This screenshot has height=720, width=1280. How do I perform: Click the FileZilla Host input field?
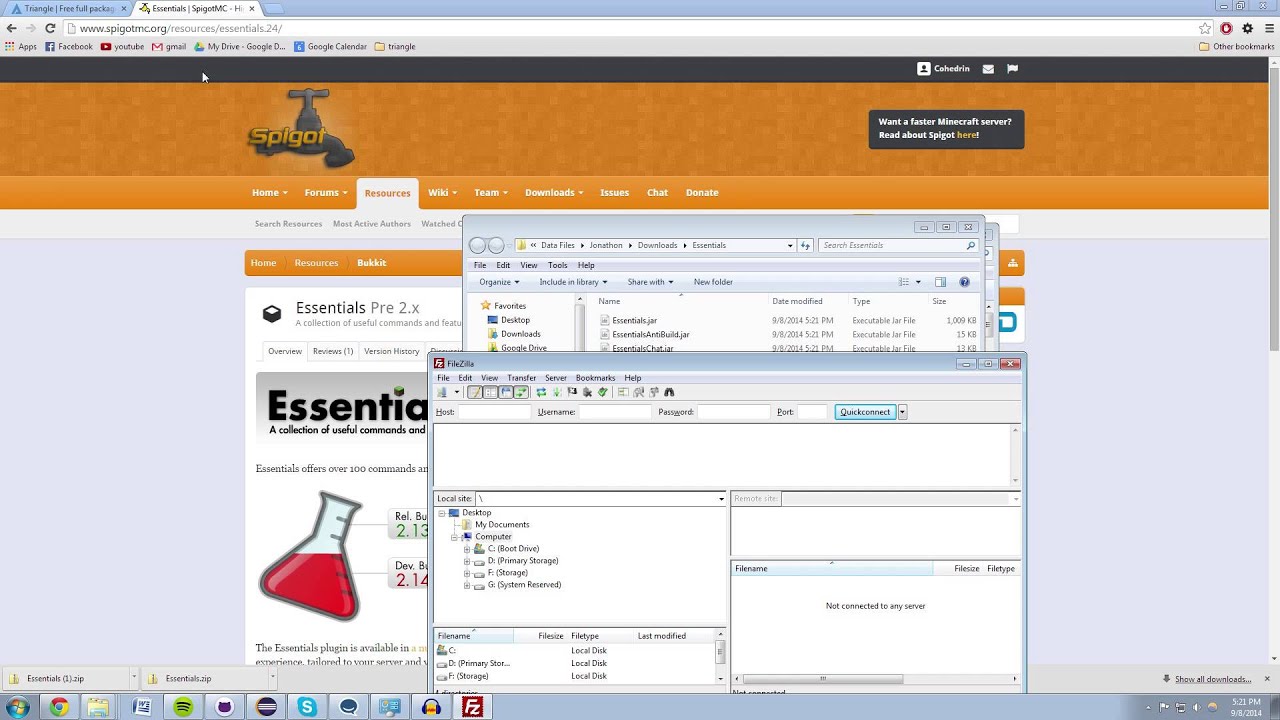point(493,412)
